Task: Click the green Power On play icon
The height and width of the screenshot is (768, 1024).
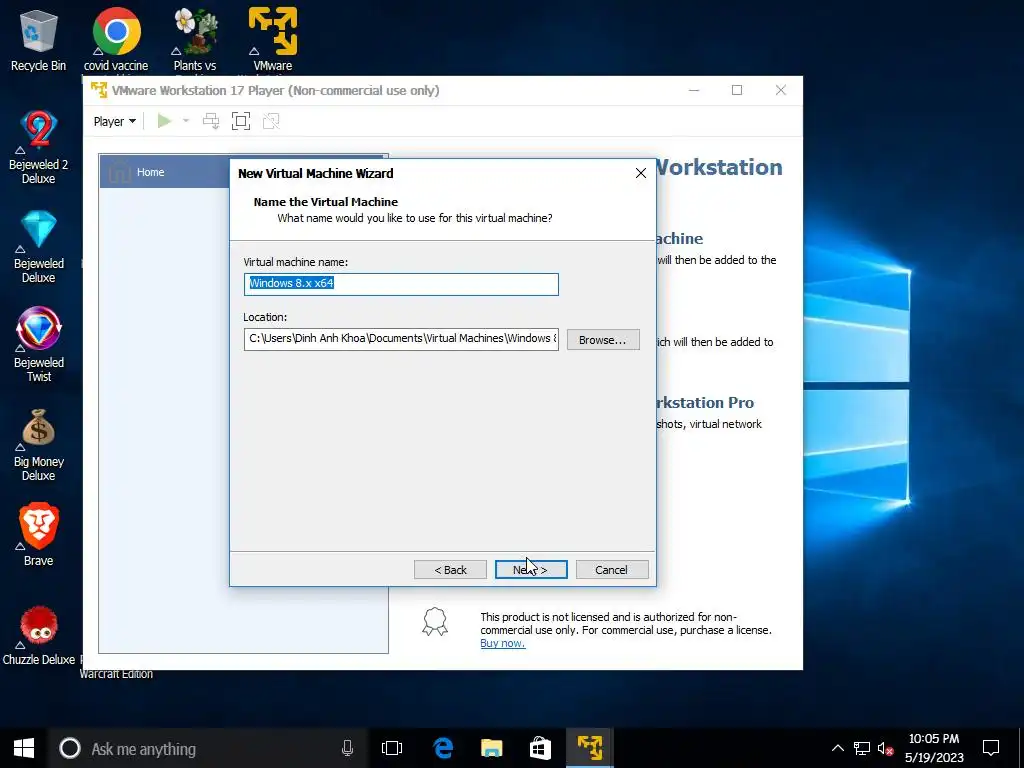Action: 164,121
